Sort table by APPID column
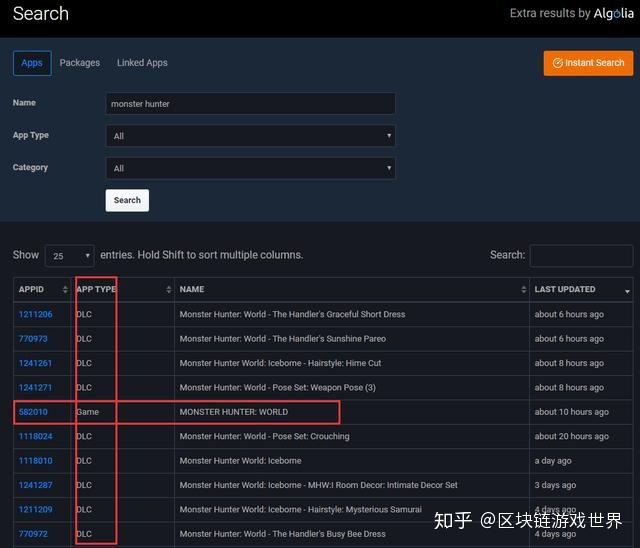 click(42, 289)
